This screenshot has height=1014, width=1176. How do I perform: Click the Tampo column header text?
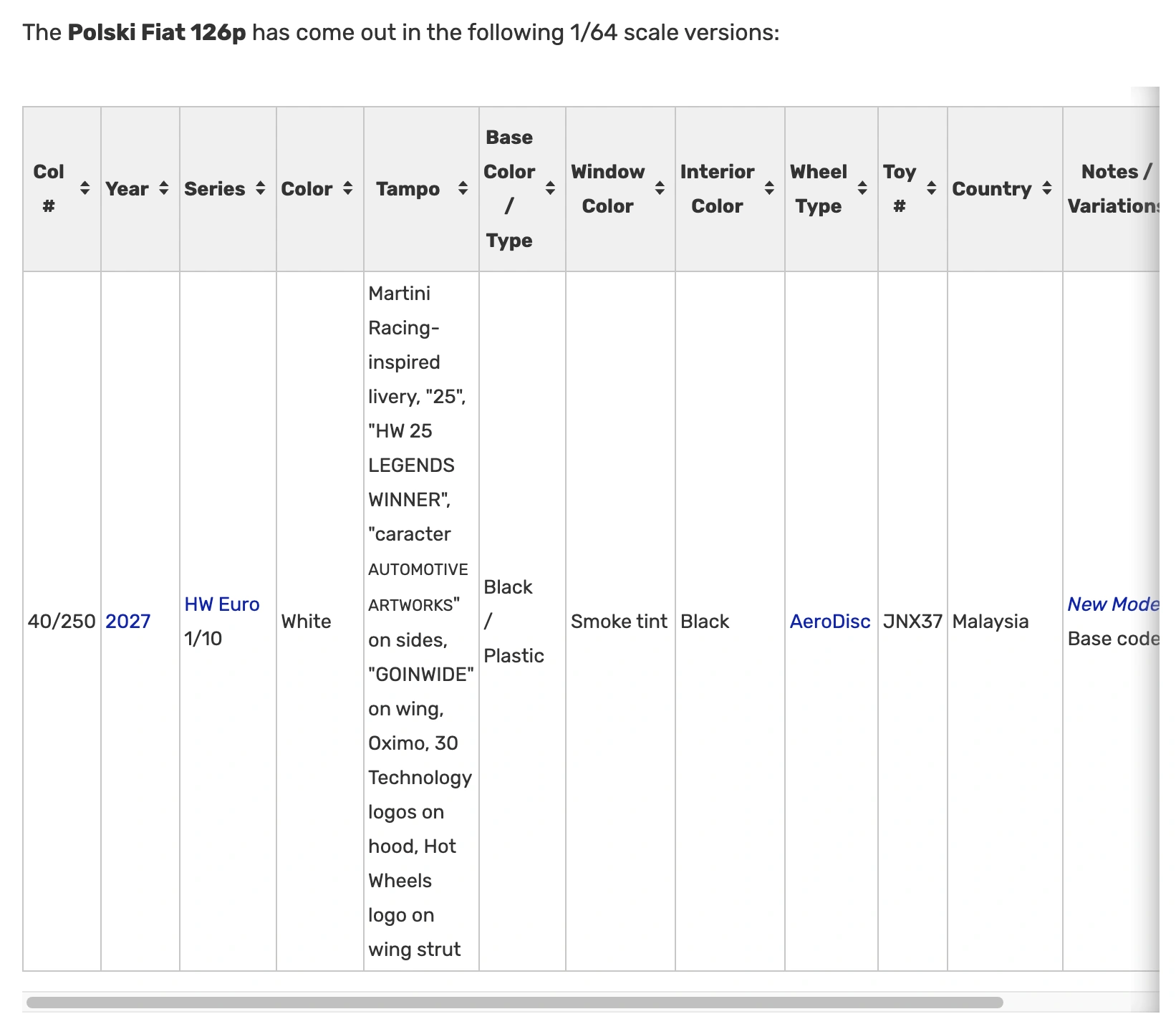408,189
